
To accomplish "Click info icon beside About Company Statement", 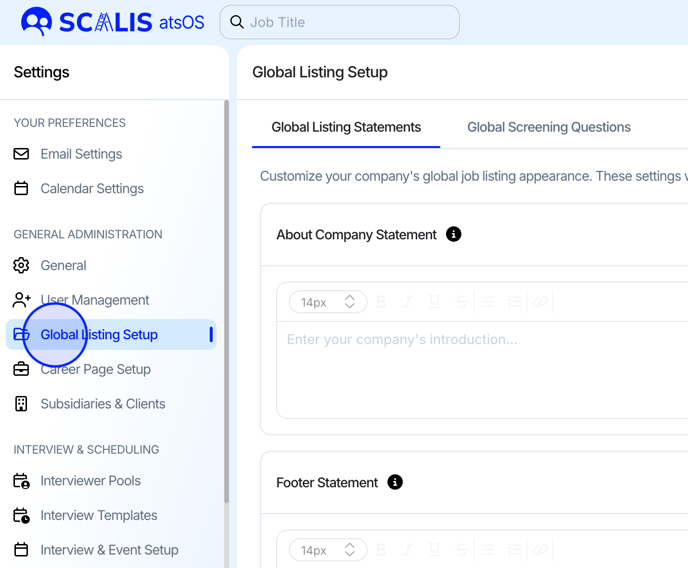I will click(x=453, y=234).
